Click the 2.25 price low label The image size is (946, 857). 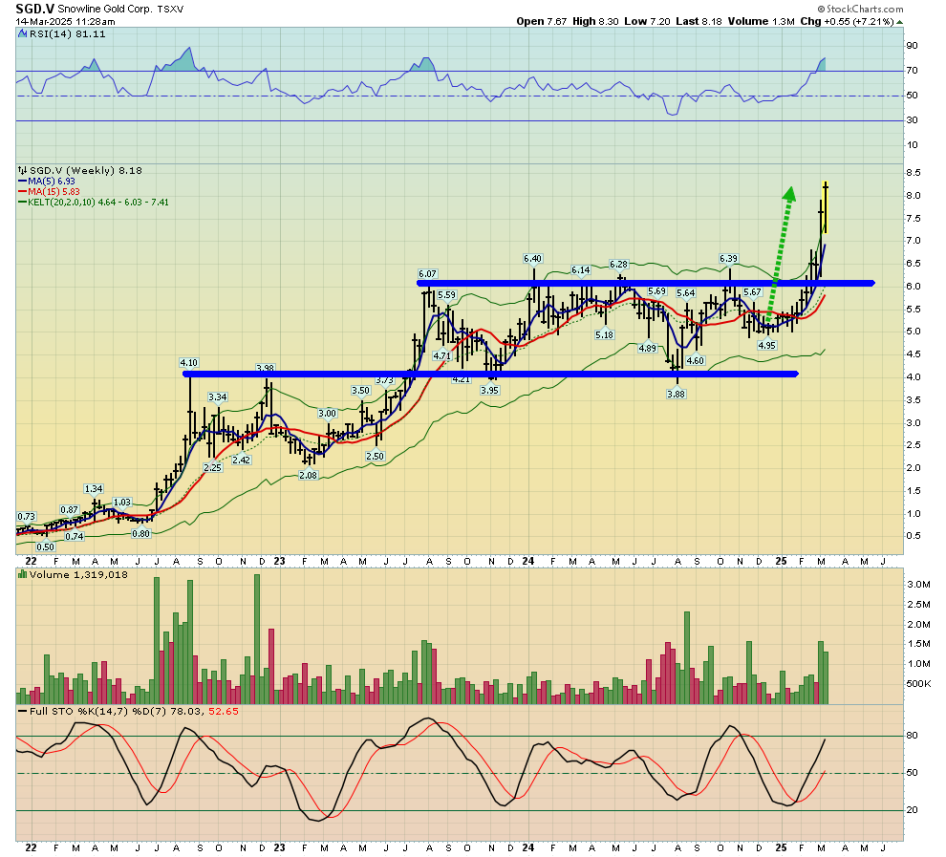pyautogui.click(x=212, y=468)
